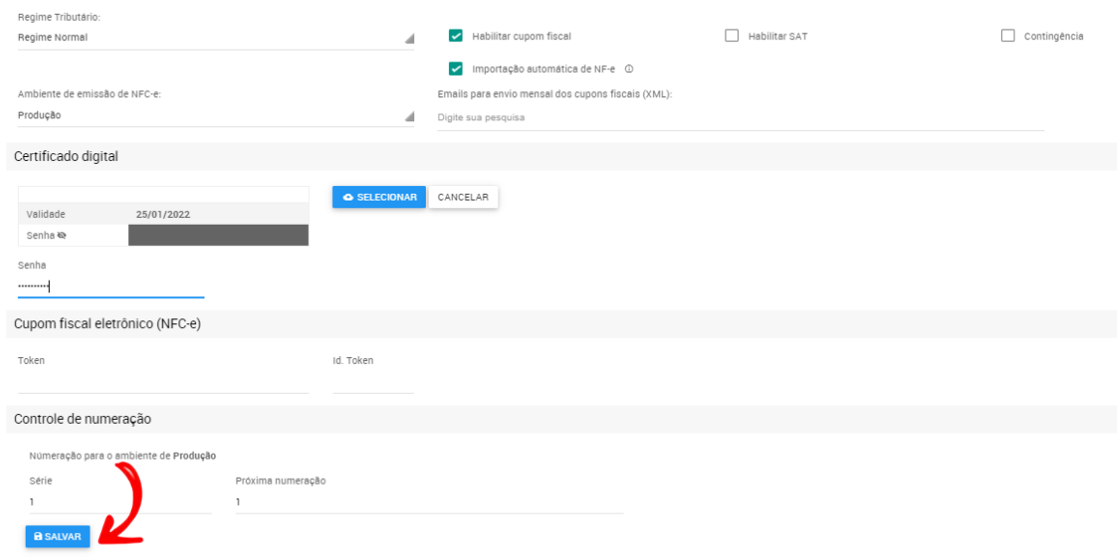Click the info icon beside Importação automática de NF-e
Screen dimensions: 1117x558
pos(630,69)
